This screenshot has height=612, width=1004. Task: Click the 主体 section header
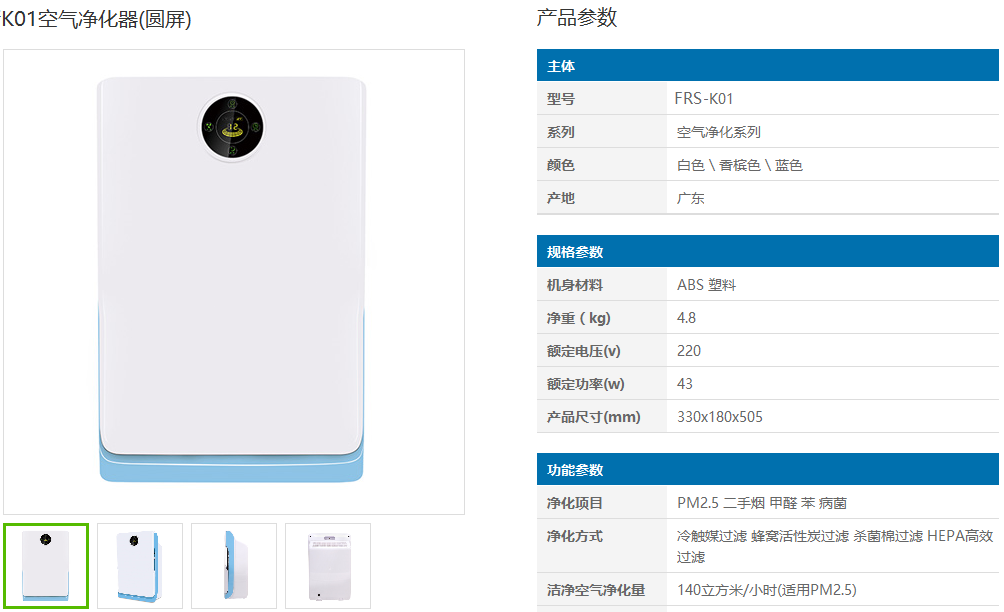pos(768,65)
